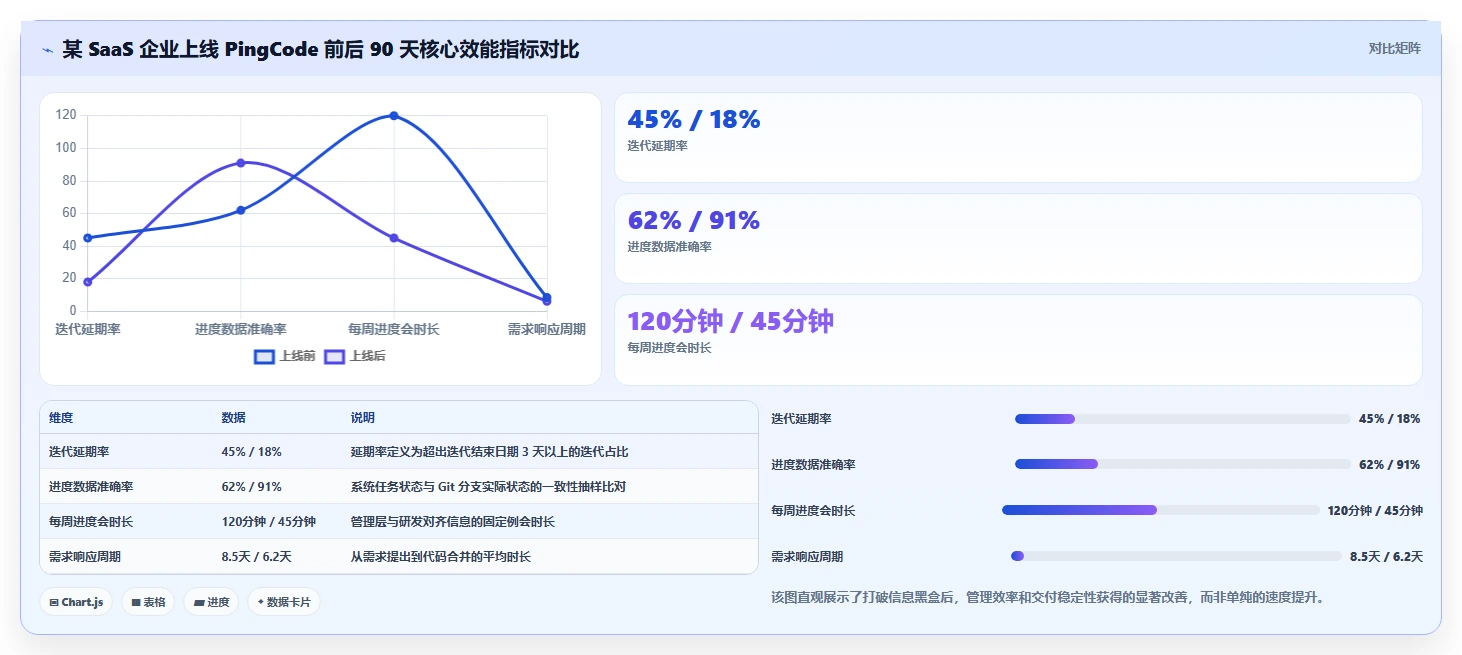Click table cell 8.5天 / 6.2天
This screenshot has width=1462, height=655.
pyautogui.click(x=256, y=557)
